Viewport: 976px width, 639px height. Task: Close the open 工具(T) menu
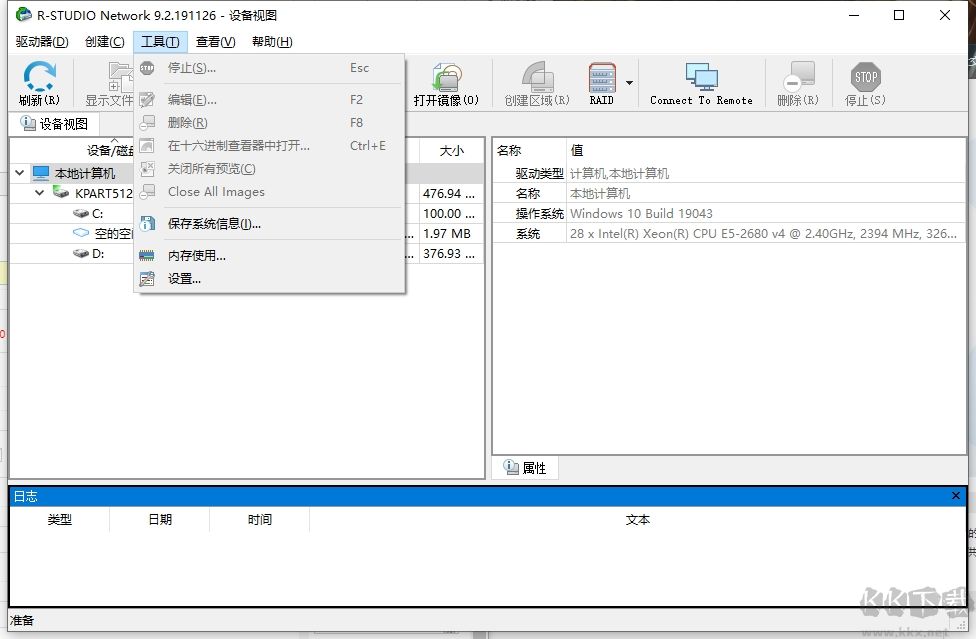160,42
